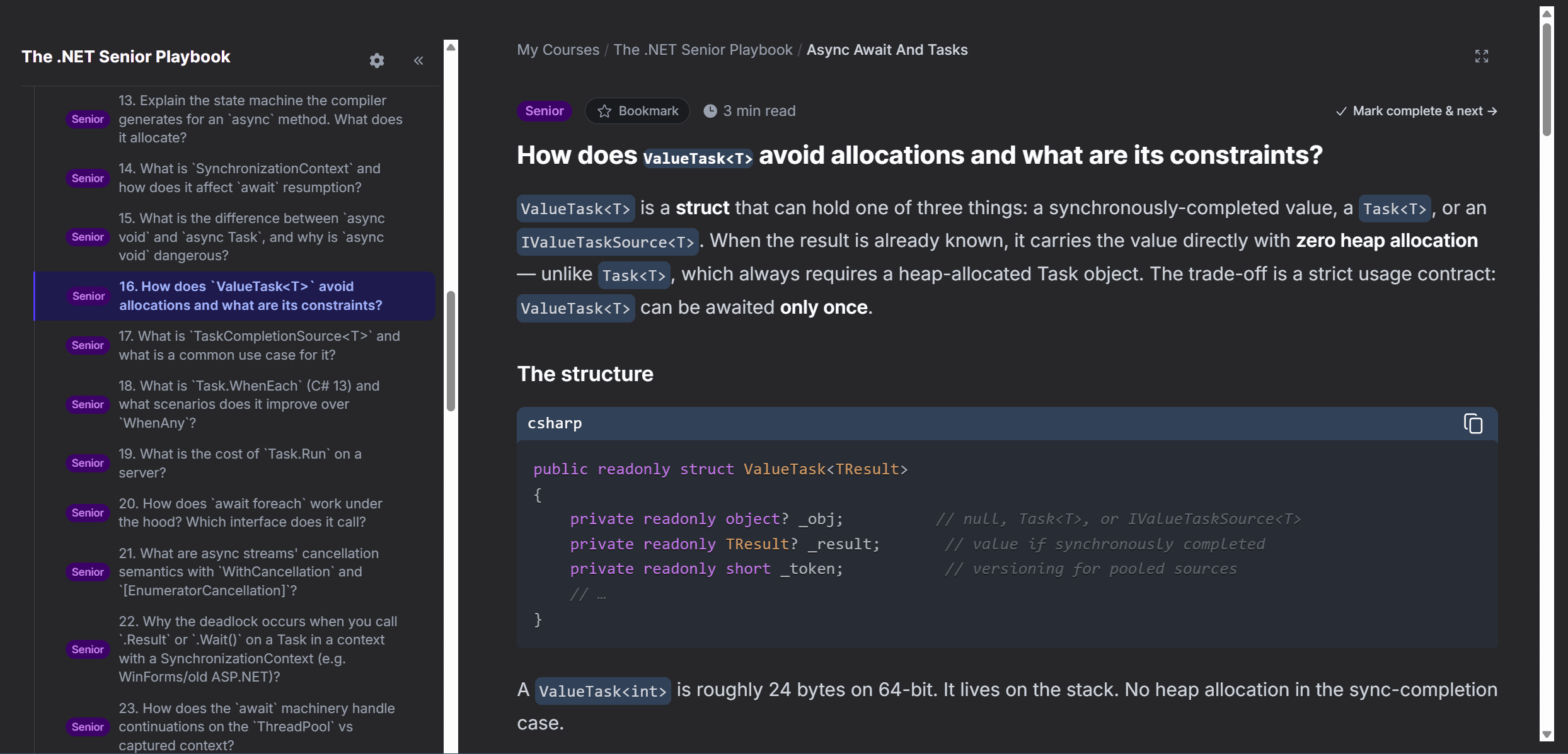Open question 23 about ThreadPool continuations

(x=234, y=726)
